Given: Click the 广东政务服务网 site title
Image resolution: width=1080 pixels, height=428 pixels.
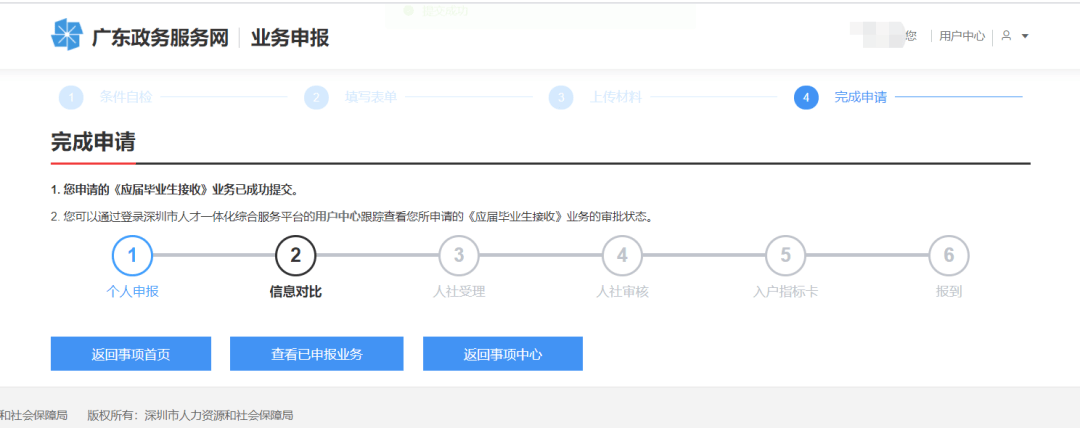Looking at the screenshot, I should [160, 37].
